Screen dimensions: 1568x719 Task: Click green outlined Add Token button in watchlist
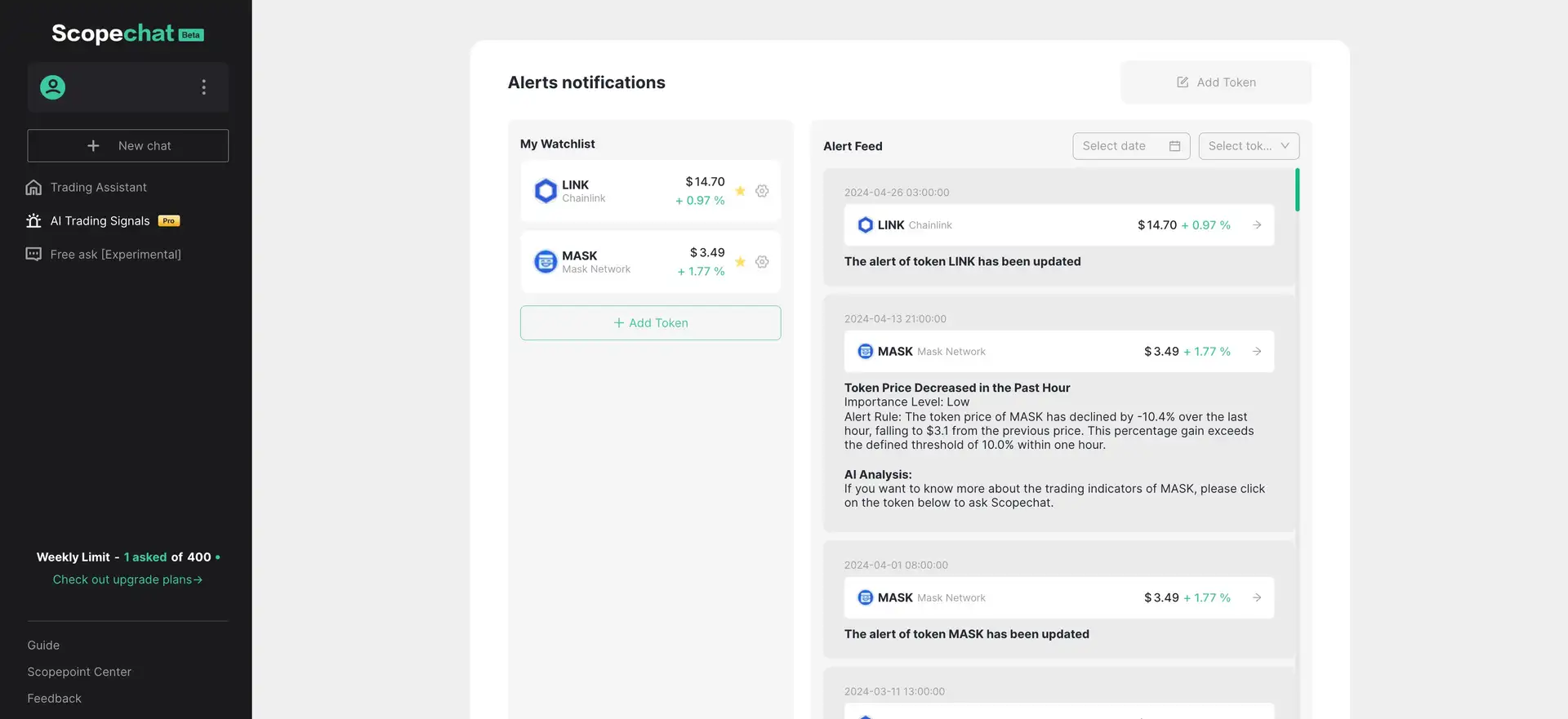[650, 323]
